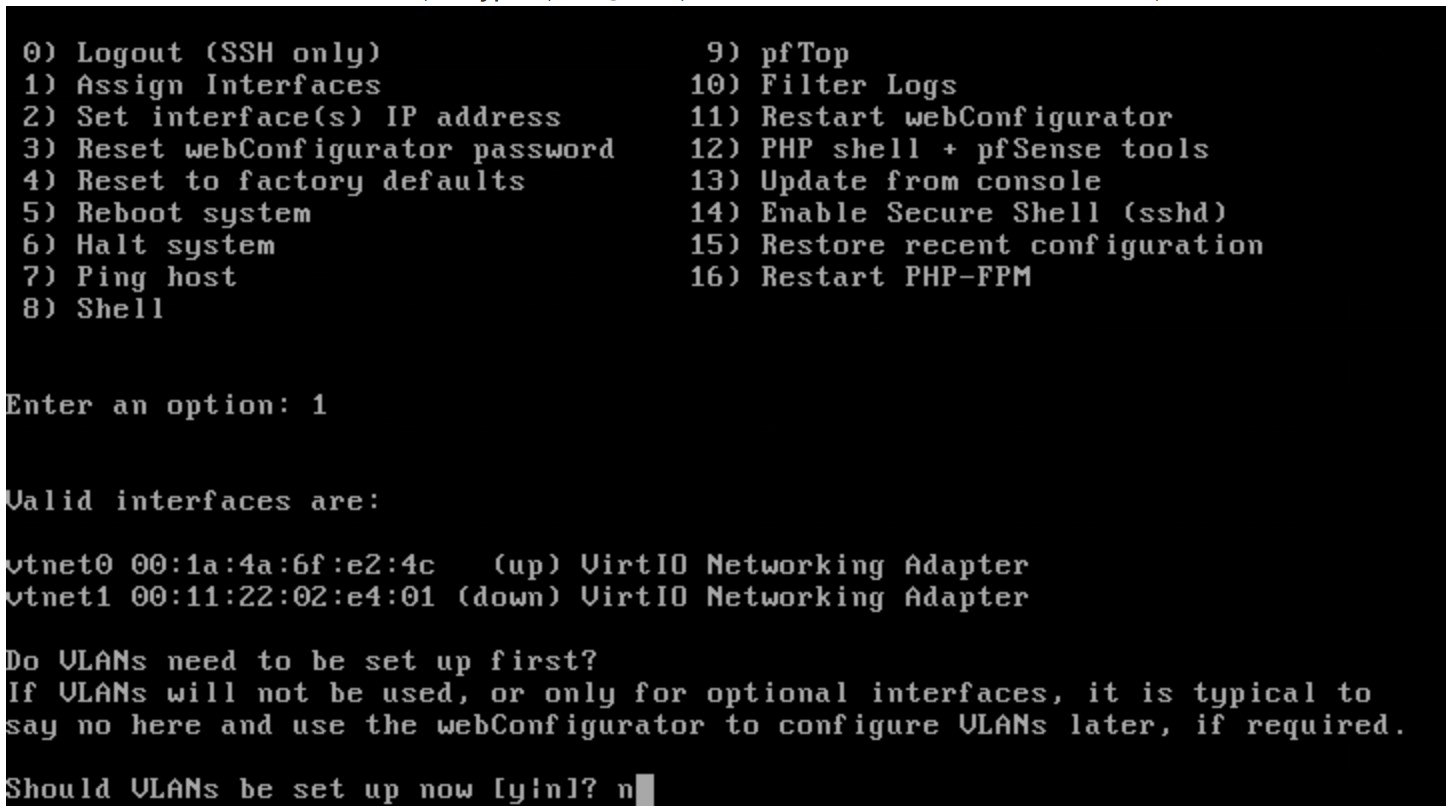The width and height of the screenshot is (1452, 812).
Task: Select Restart webConfigurator entry
Action: click(x=931, y=117)
